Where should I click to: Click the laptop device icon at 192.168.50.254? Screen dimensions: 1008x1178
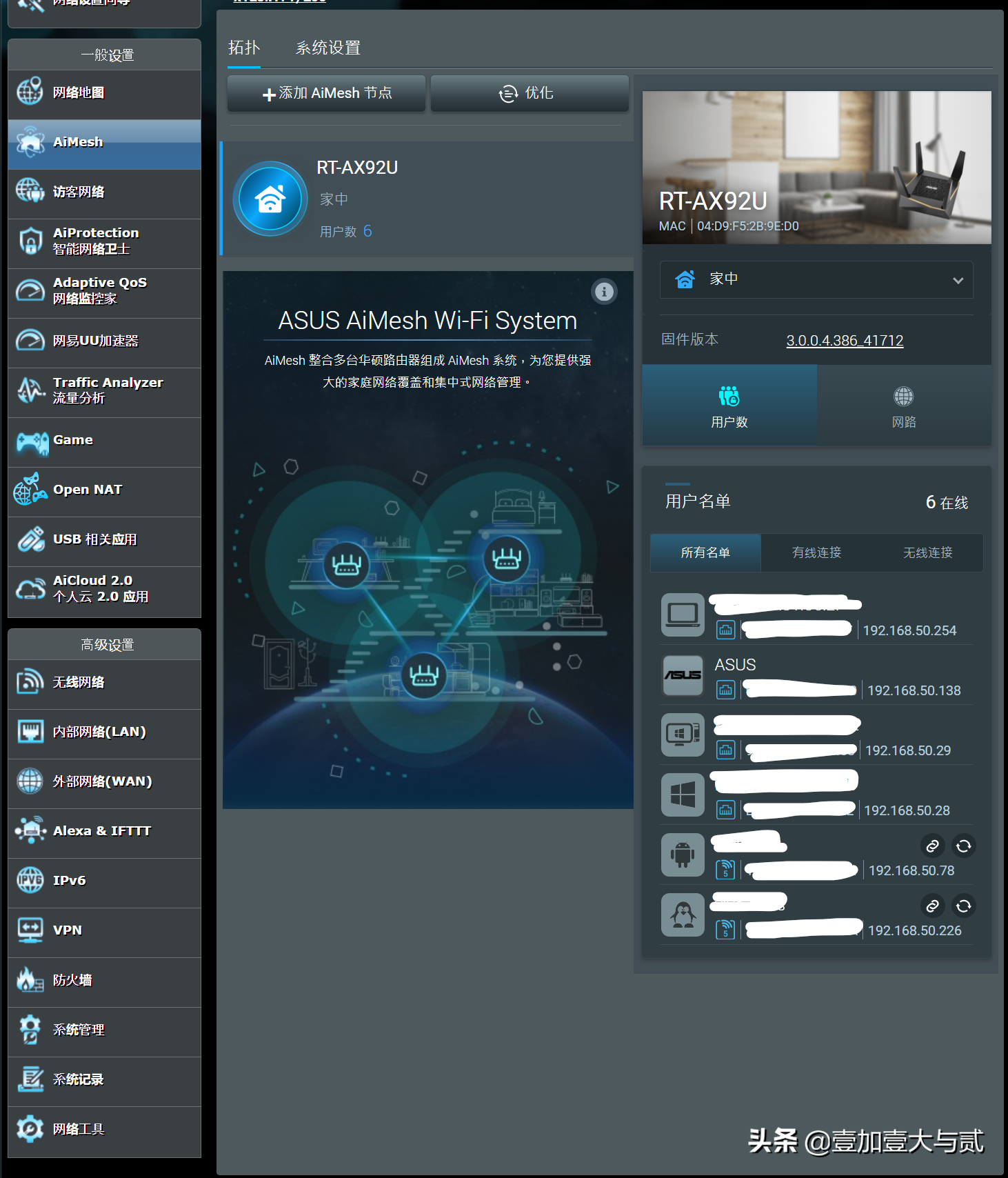(x=683, y=615)
